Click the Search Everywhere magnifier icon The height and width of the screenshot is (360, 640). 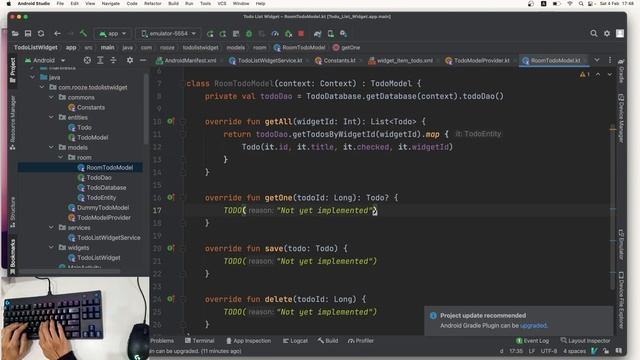[593, 33]
